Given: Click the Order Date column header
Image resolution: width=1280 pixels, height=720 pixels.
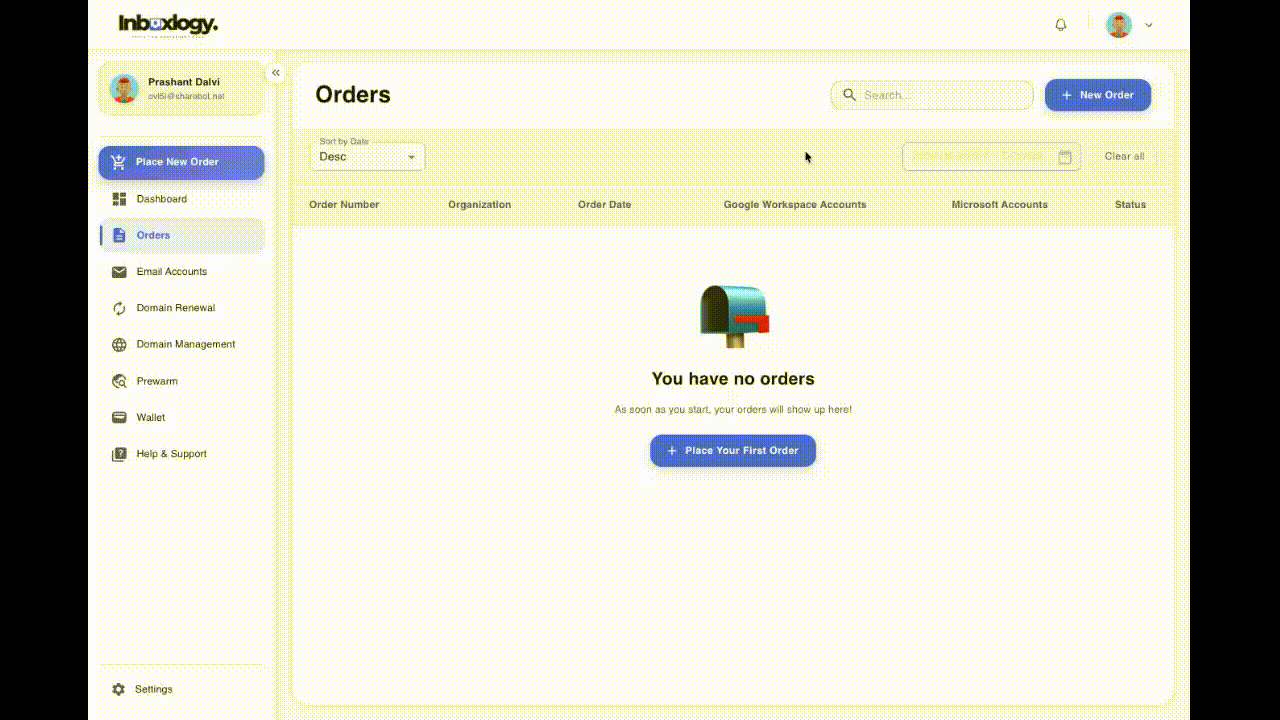Looking at the screenshot, I should pyautogui.click(x=604, y=204).
